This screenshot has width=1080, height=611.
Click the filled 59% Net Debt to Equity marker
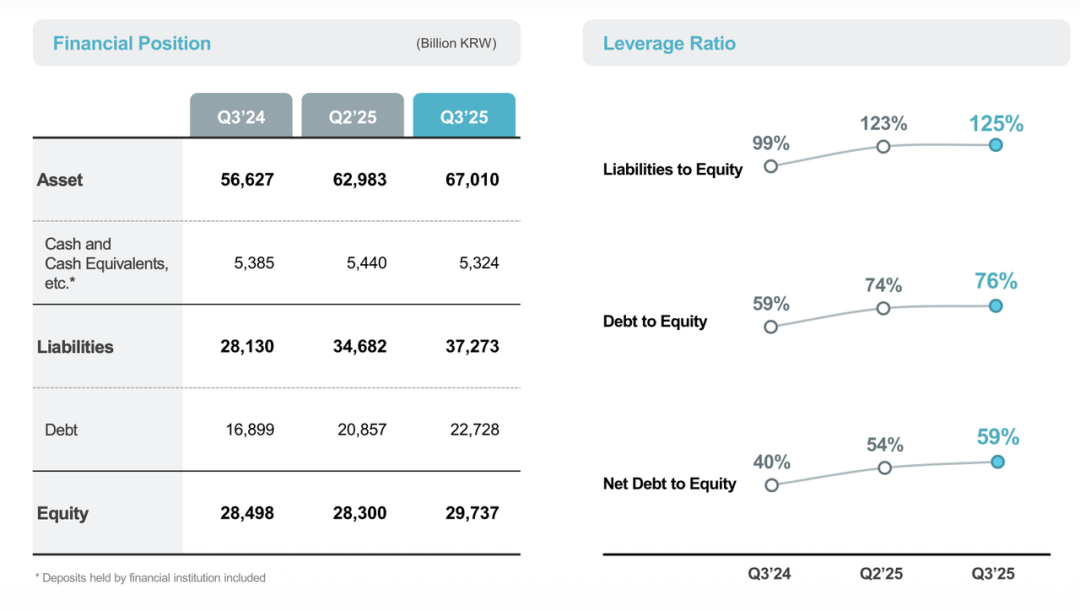[996, 461]
